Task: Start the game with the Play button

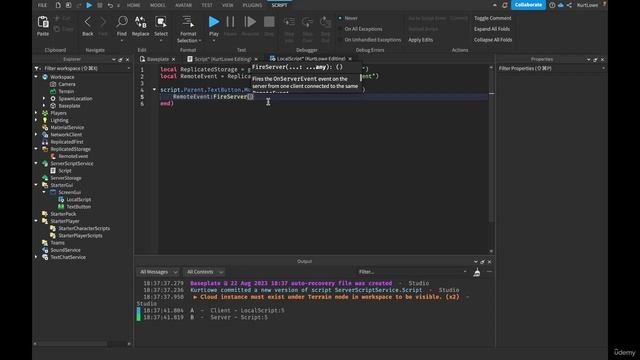Action: tap(213, 22)
